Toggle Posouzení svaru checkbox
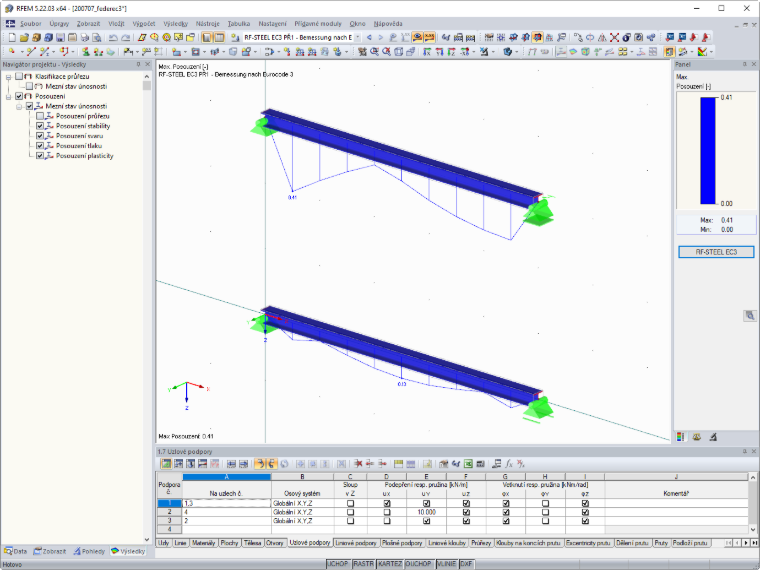Viewport: 760px width, 570px height. (x=40, y=136)
